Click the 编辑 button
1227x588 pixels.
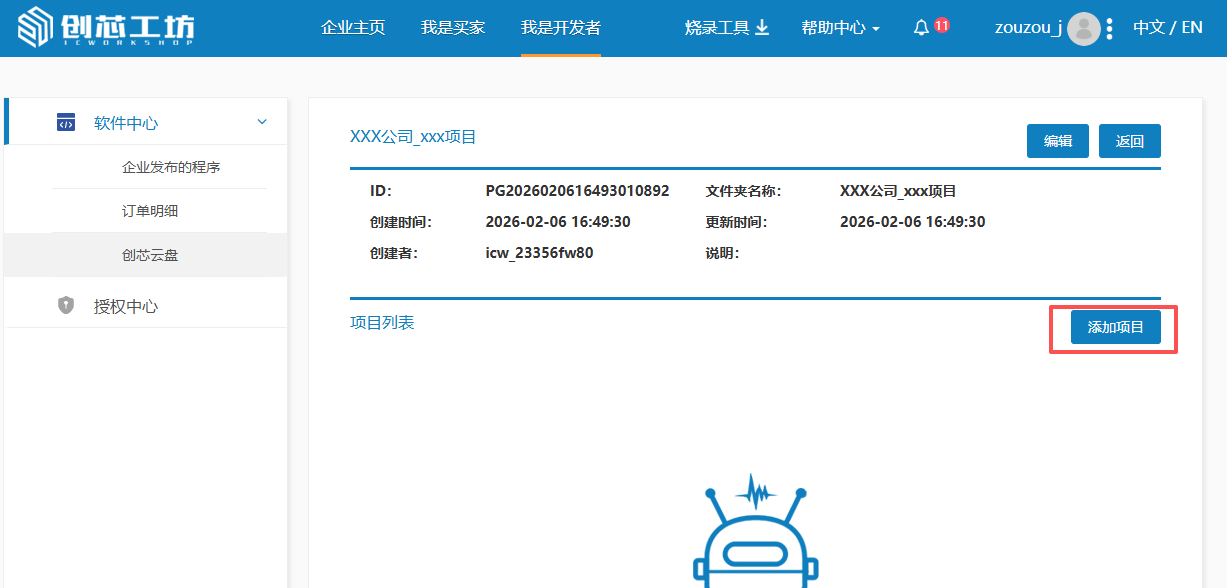pyautogui.click(x=1058, y=141)
